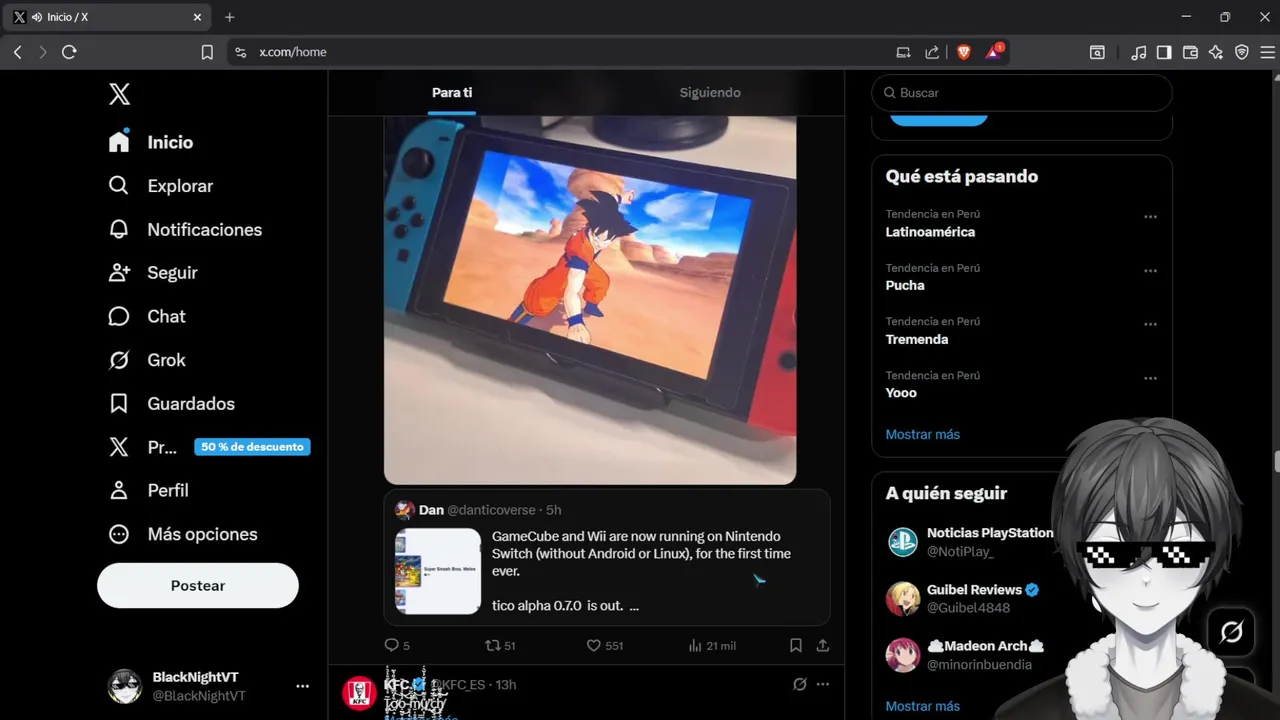The width and height of the screenshot is (1280, 720).
Task: Open Leo AI sparkle icon
Action: coord(1216,52)
